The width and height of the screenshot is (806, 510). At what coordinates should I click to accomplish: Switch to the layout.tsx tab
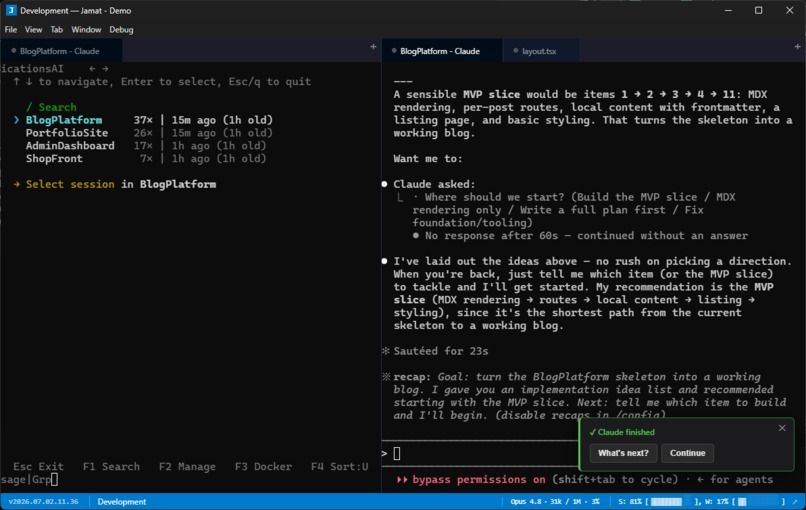(x=539, y=51)
